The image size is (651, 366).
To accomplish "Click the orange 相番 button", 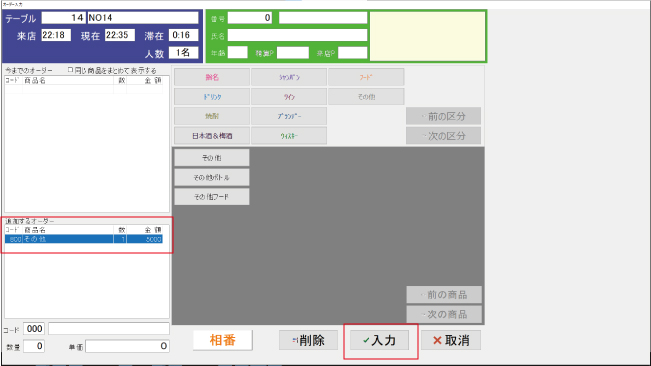I will pyautogui.click(x=223, y=340).
